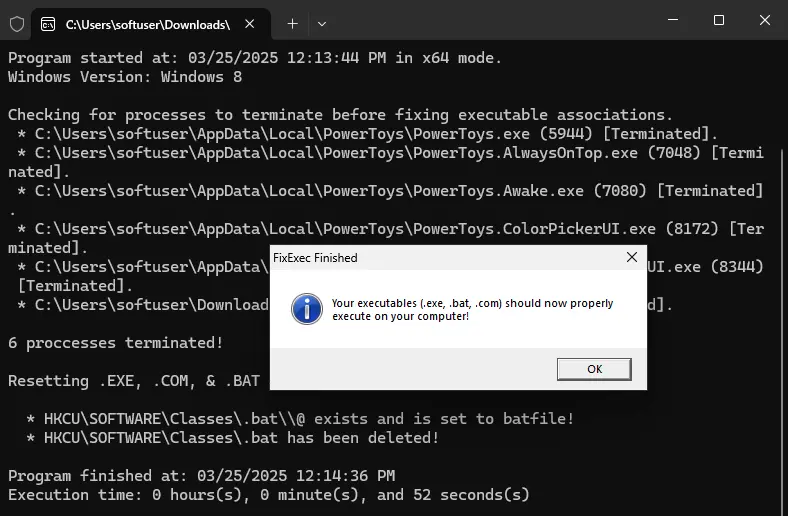Screen dimensions: 788x516
Task: Expand the new tab profile dropdown chevron
Action: coord(322,24)
